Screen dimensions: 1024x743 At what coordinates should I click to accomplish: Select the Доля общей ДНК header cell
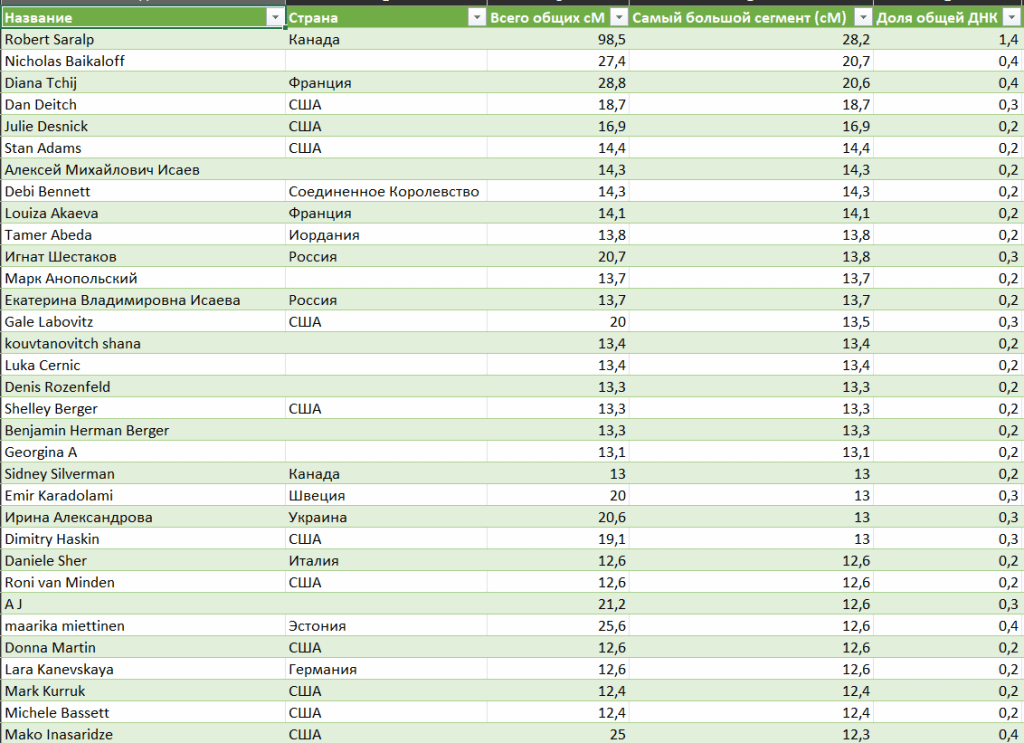click(940, 18)
